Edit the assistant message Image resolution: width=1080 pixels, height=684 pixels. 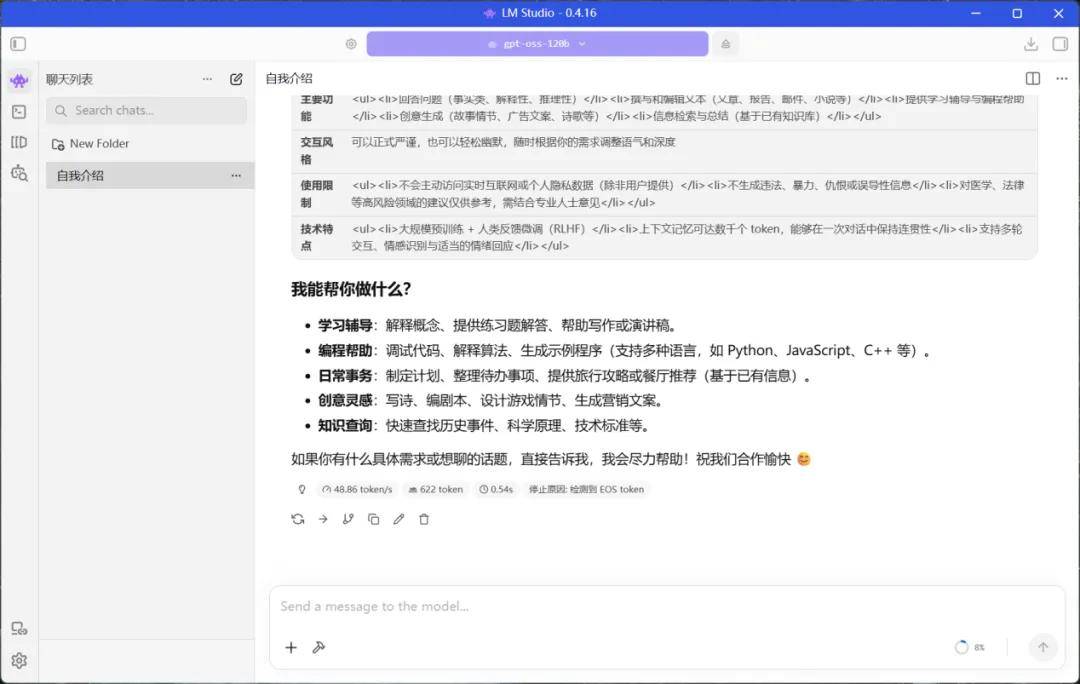click(x=399, y=519)
